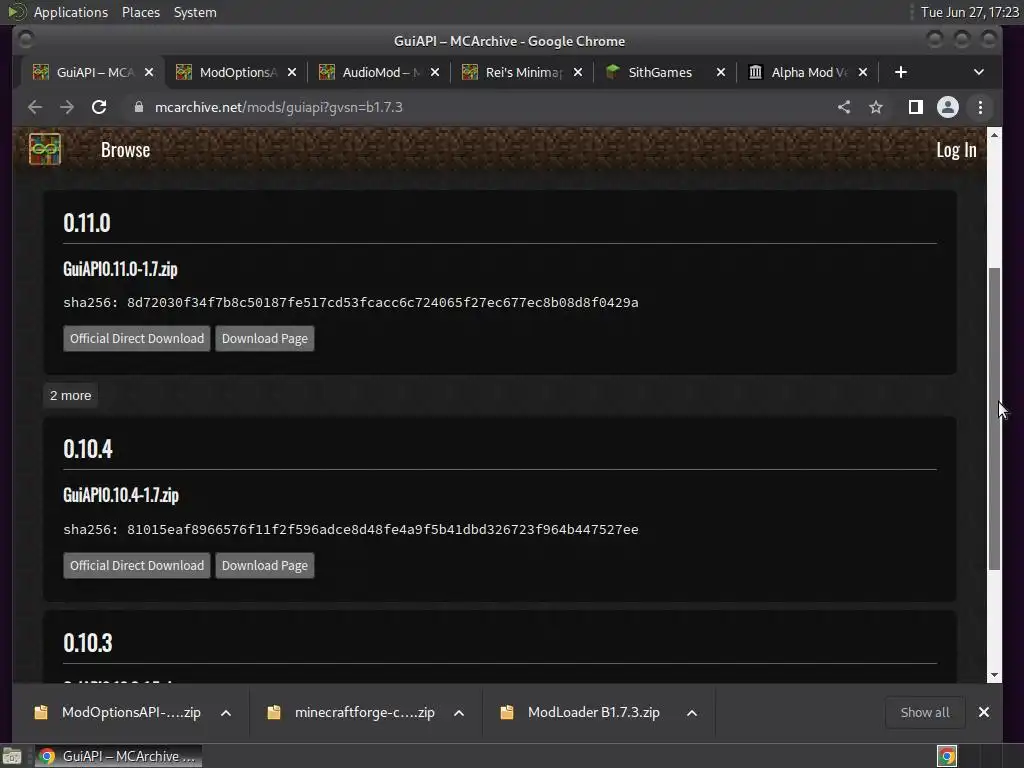This screenshot has height=768, width=1024.
Task: Click the Chrome icon in system tray
Action: click(947, 756)
